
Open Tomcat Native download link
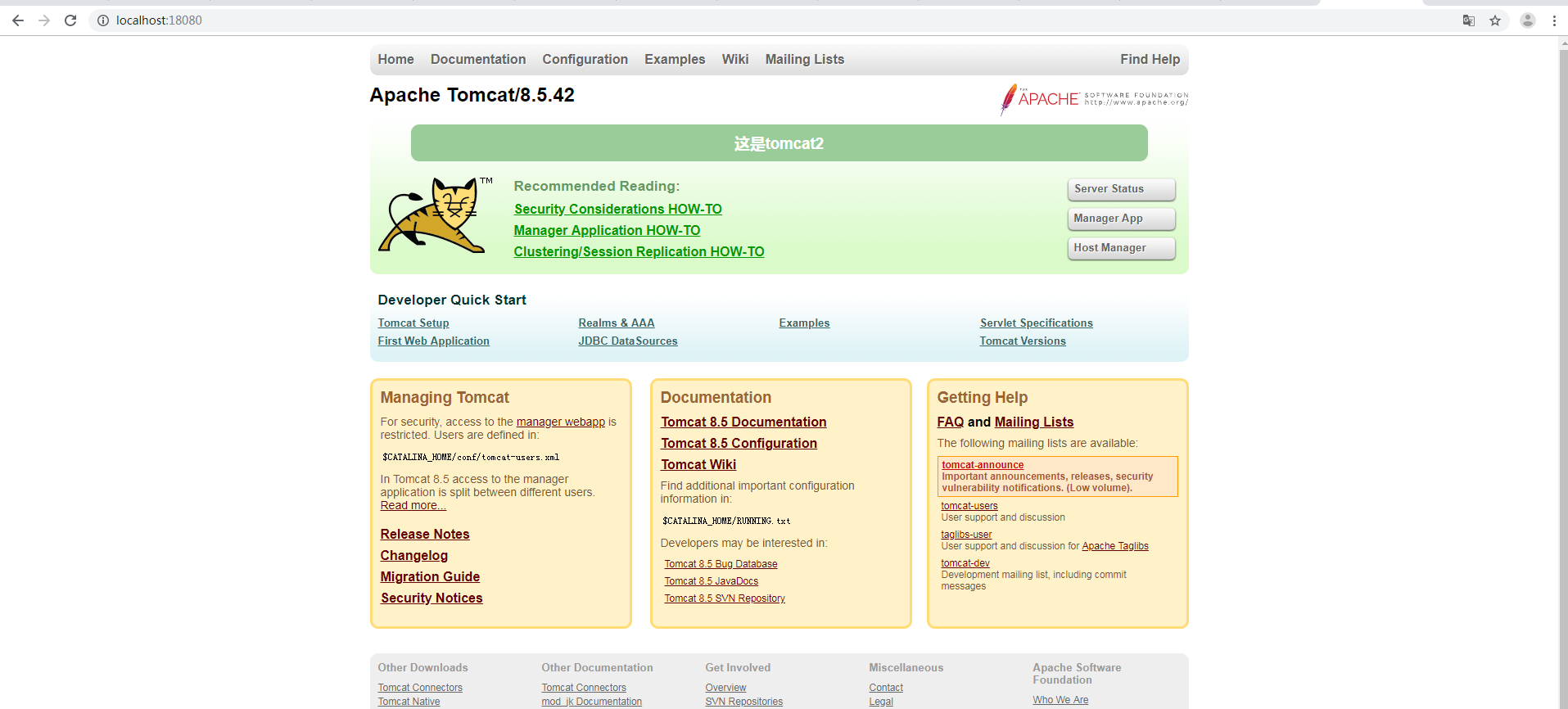(x=409, y=702)
